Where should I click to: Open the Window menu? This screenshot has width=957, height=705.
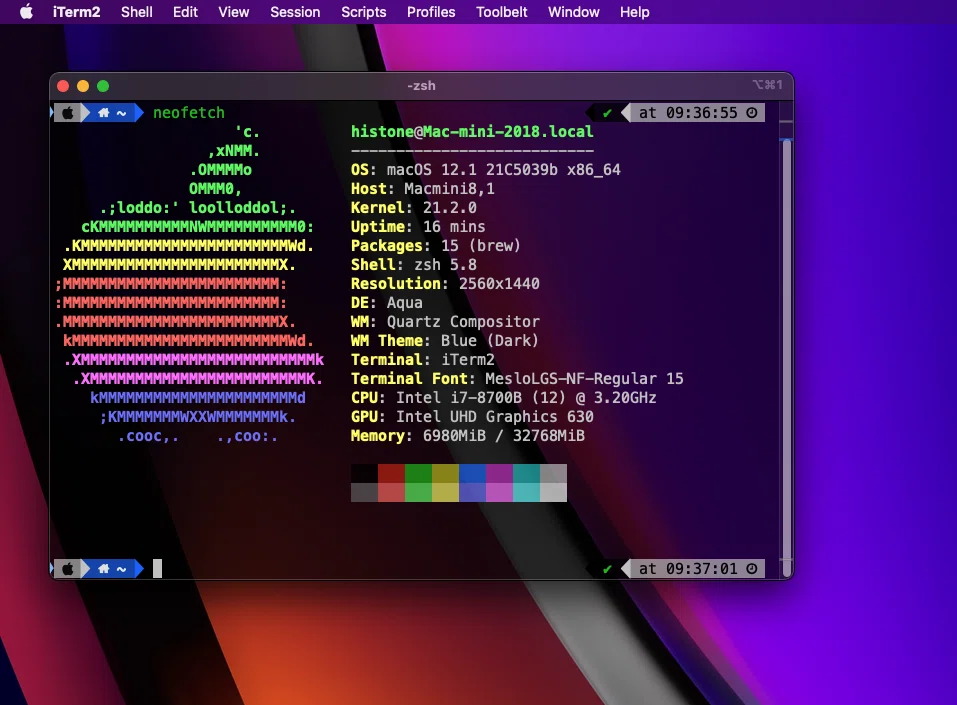pos(574,12)
